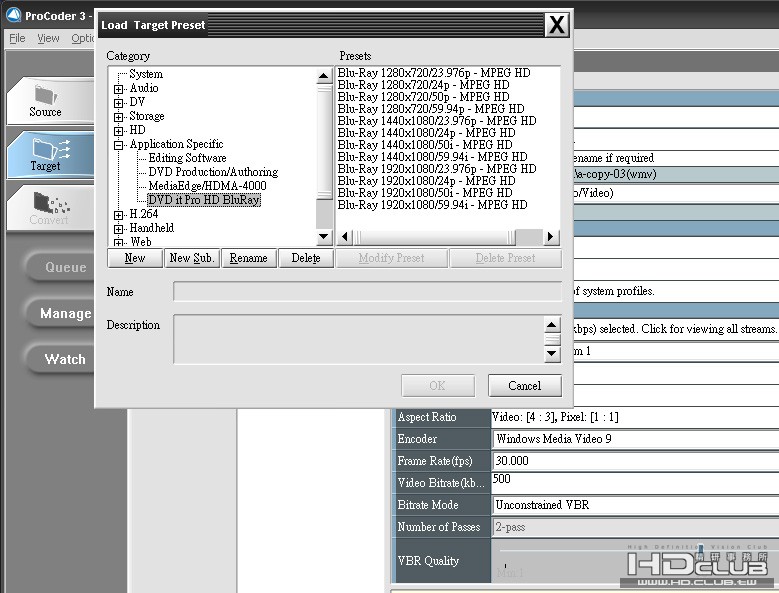Click the OK button

pos(438,386)
